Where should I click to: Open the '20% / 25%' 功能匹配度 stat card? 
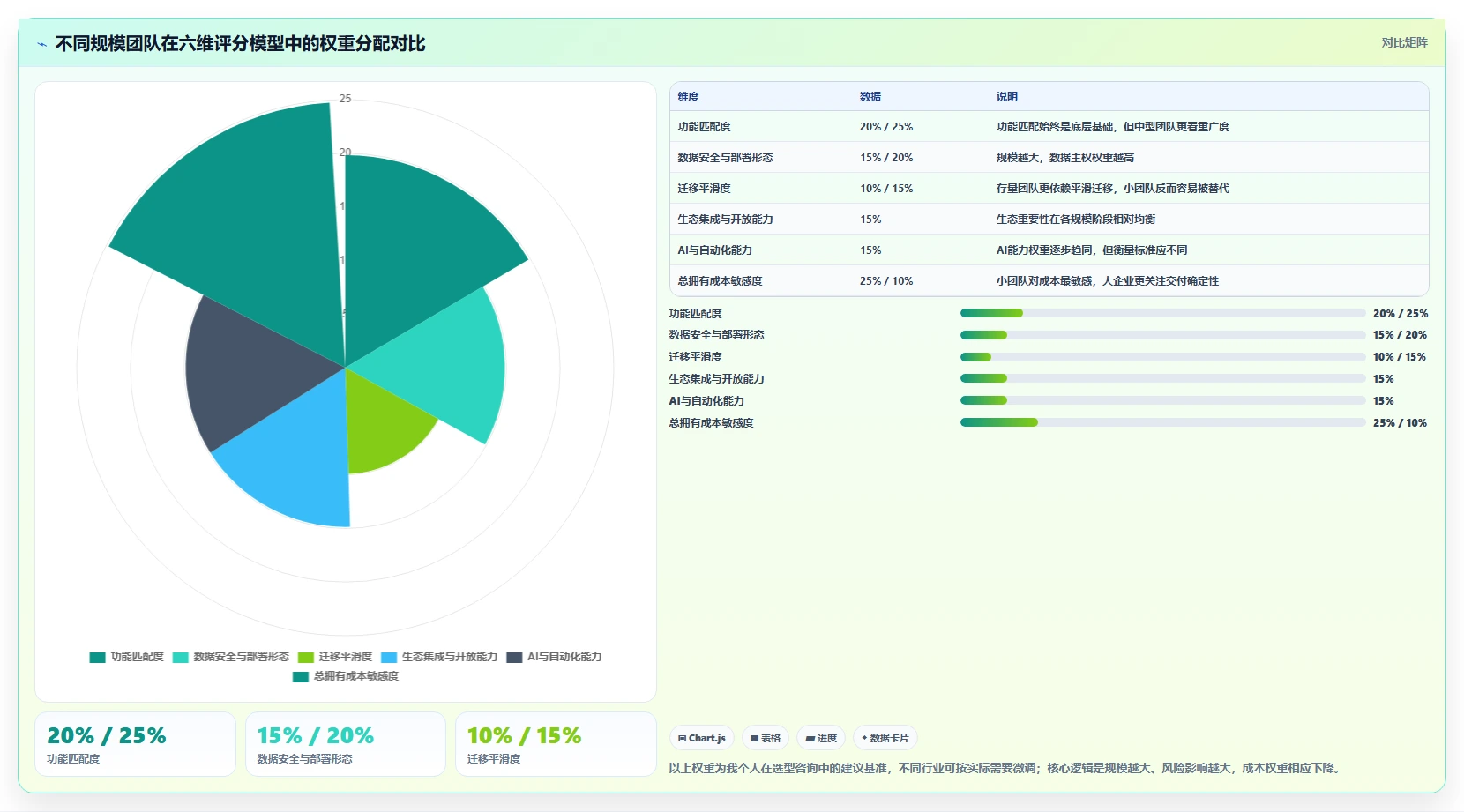[x=135, y=744]
